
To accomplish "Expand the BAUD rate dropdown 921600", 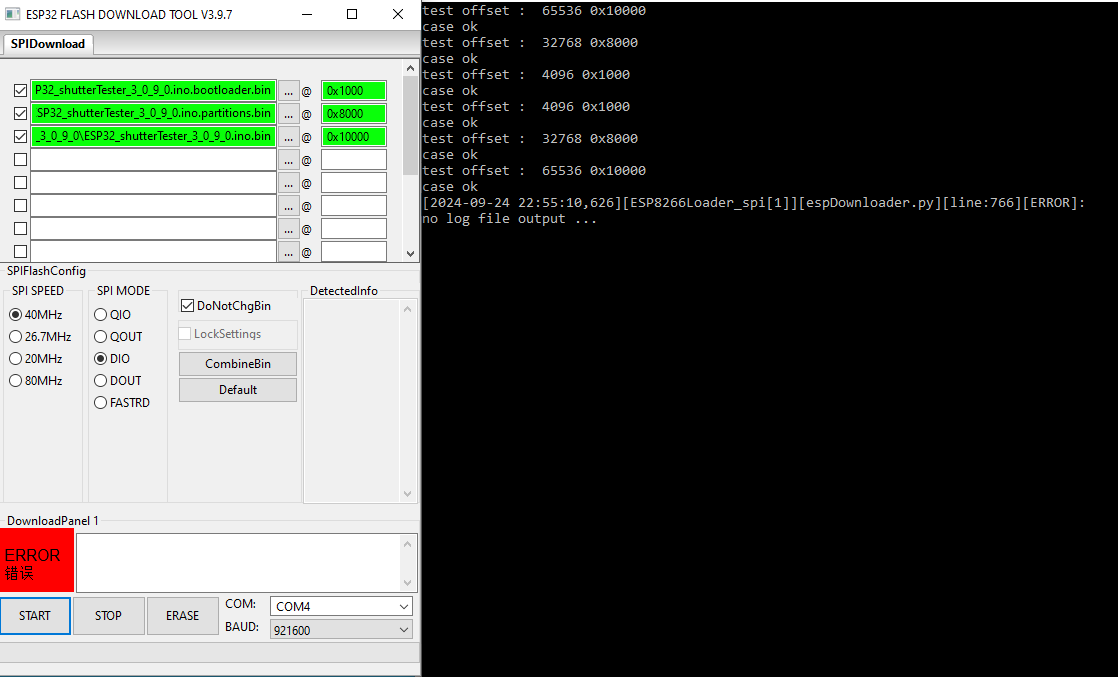I will [x=341, y=630].
